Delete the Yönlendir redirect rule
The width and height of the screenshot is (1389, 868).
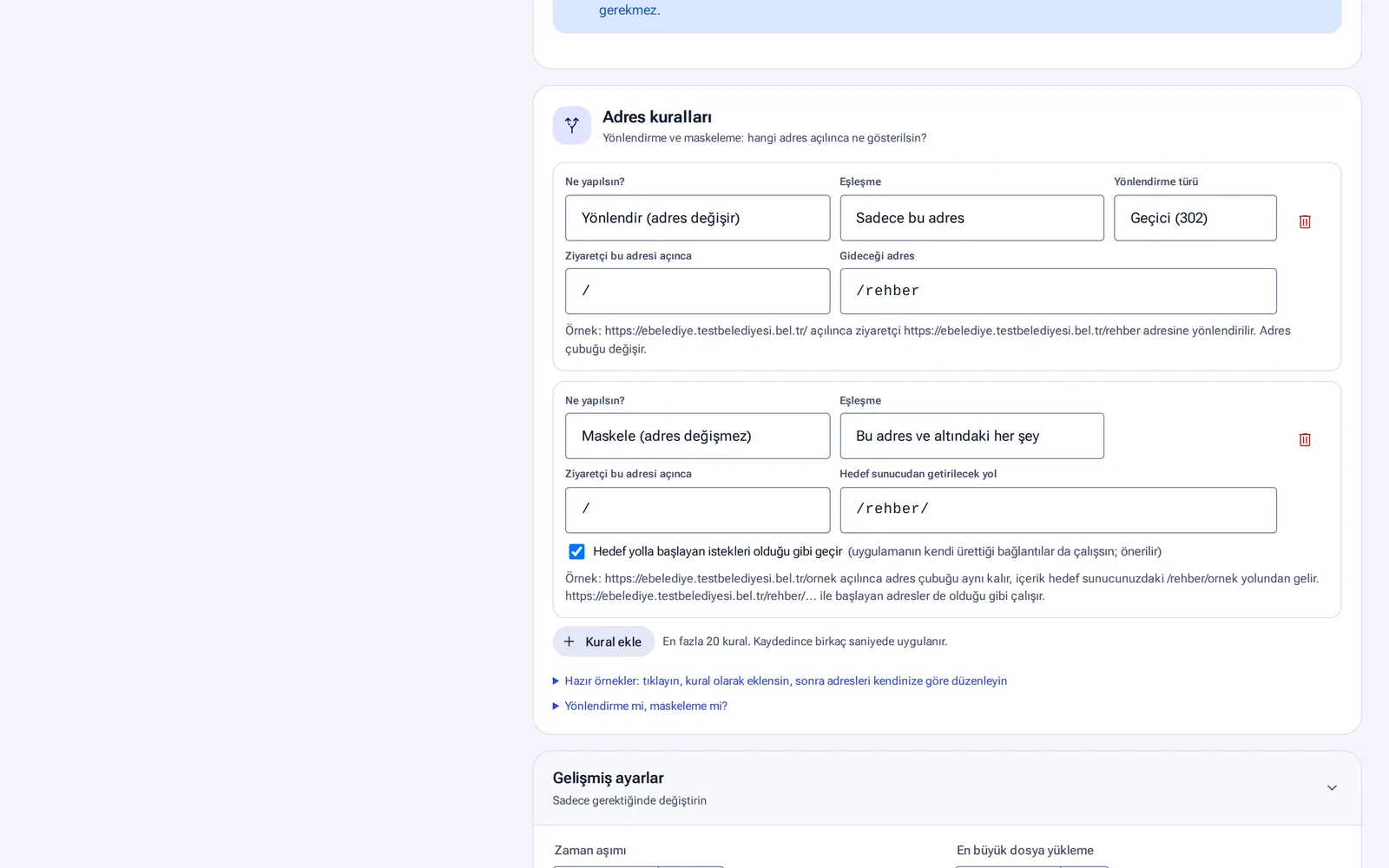tap(1304, 221)
